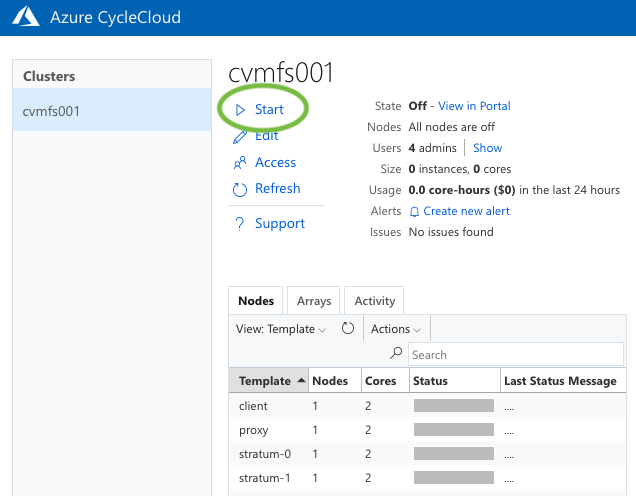This screenshot has width=636, height=496.
Task: Click the stratum-0 row status bar
Action: 454,453
